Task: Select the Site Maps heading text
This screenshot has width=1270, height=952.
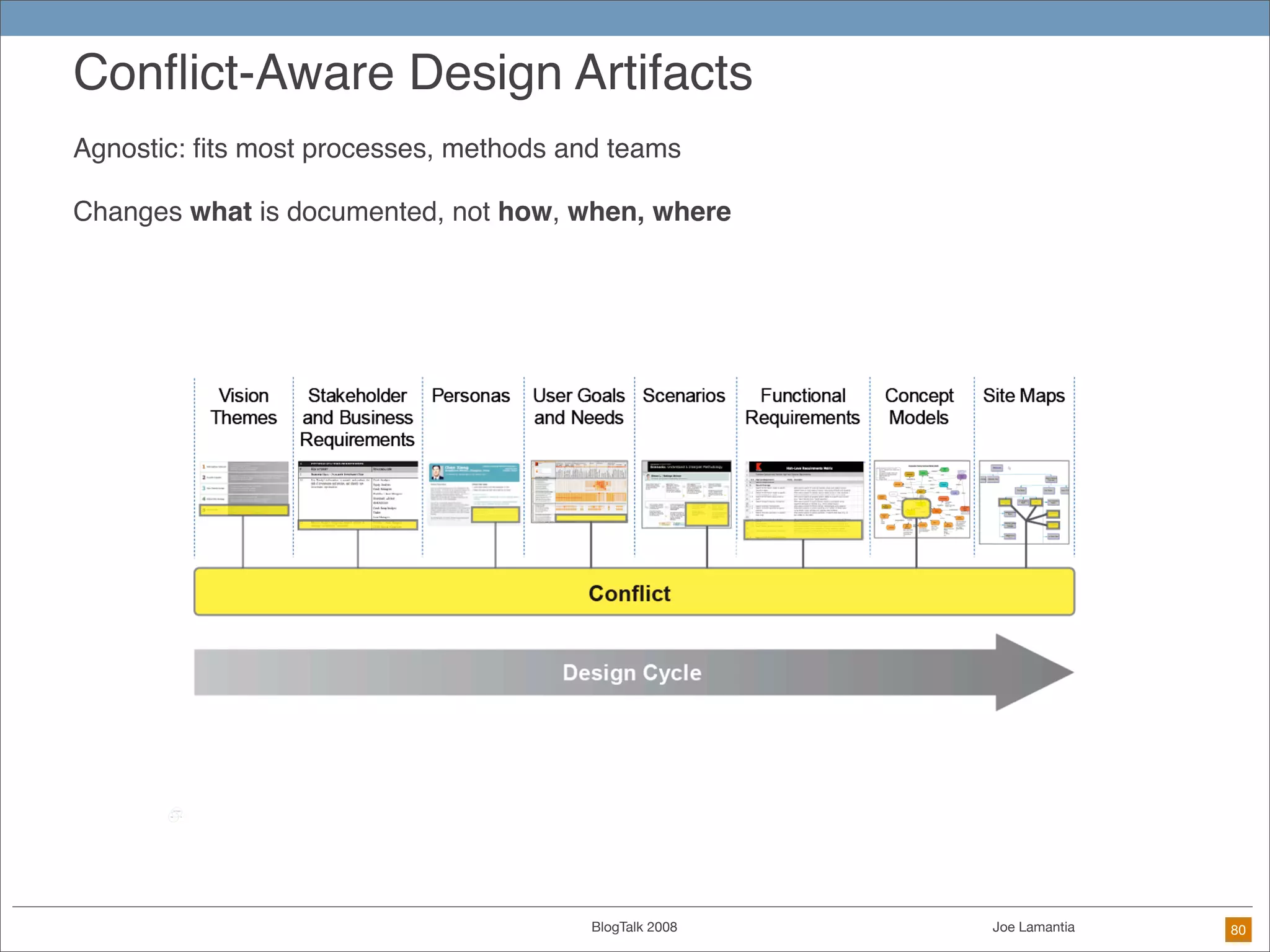Action: click(x=1023, y=395)
